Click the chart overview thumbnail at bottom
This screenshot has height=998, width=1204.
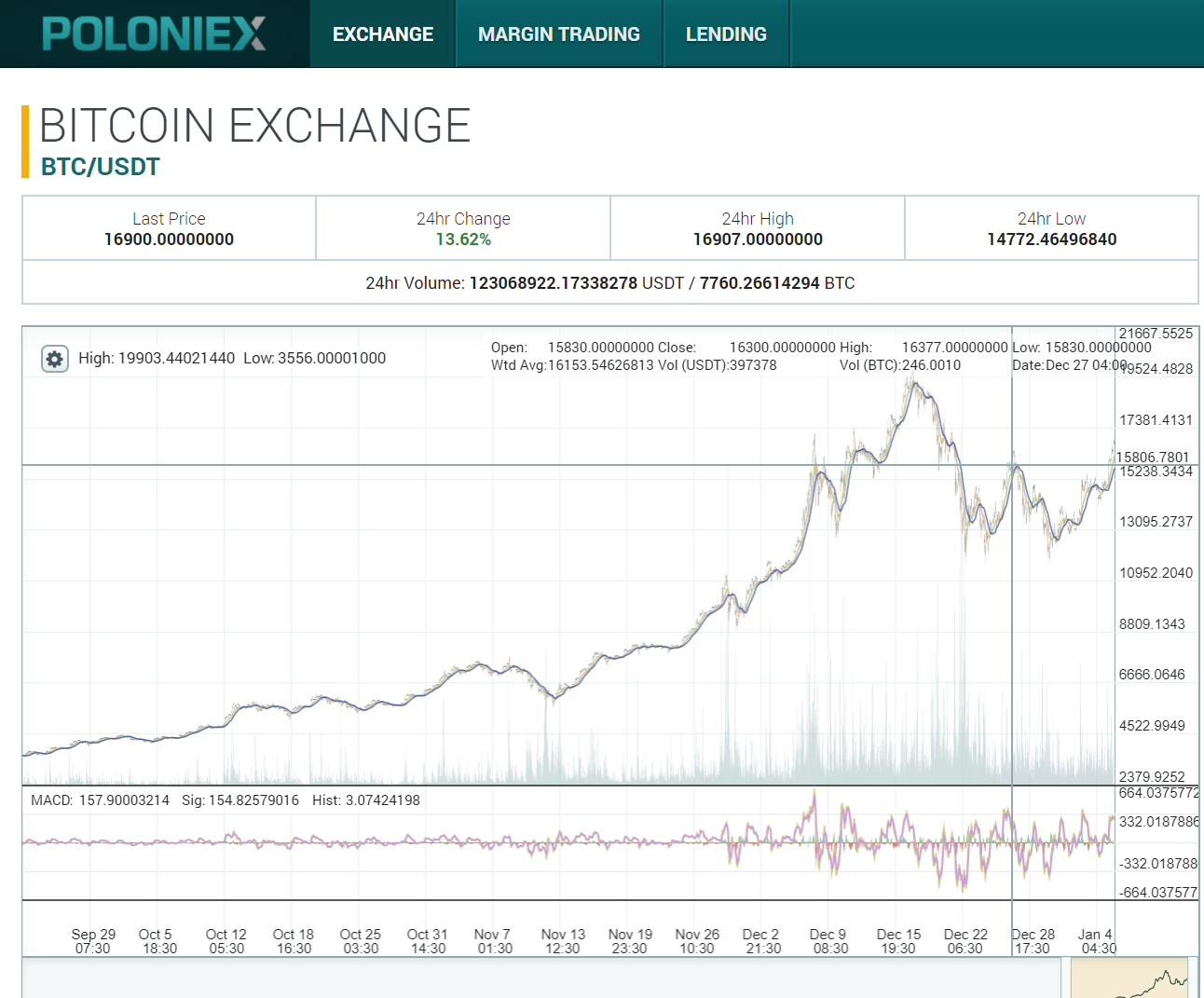pos(1129,977)
